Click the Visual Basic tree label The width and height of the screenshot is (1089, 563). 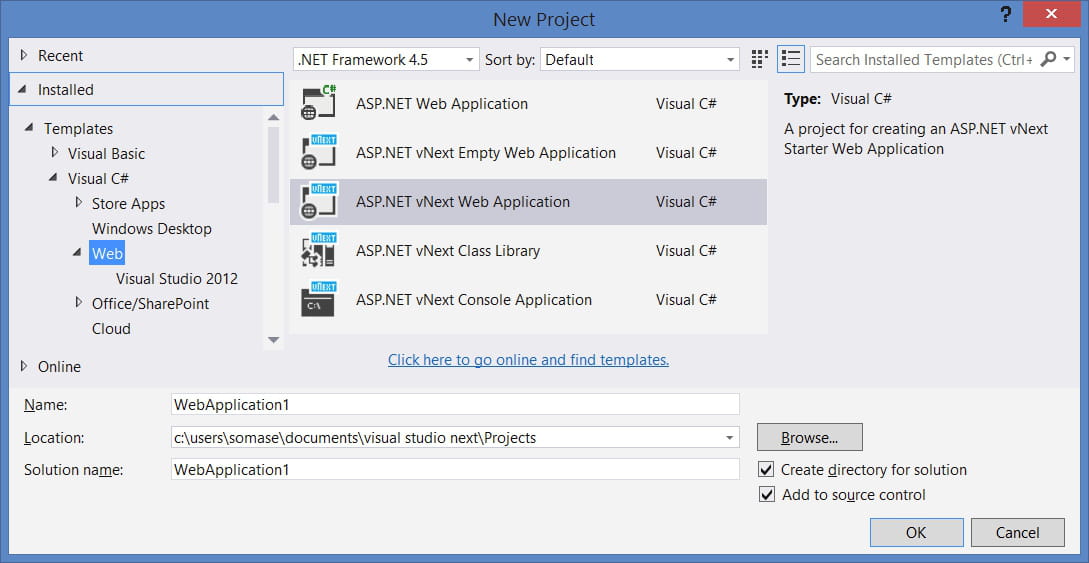coord(106,153)
